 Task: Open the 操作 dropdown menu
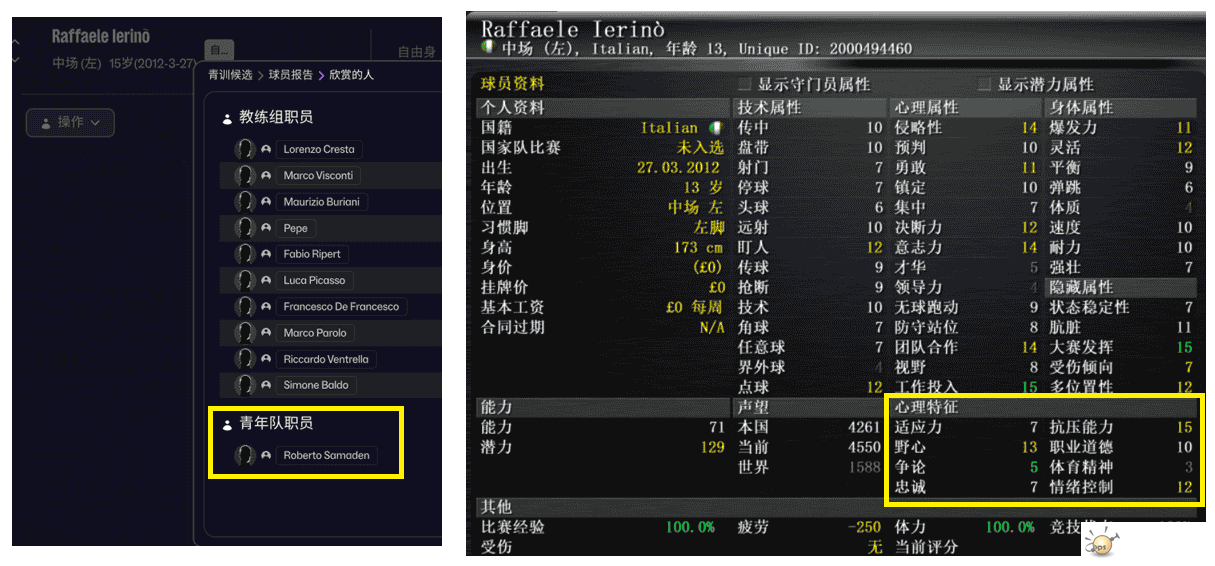[70, 122]
